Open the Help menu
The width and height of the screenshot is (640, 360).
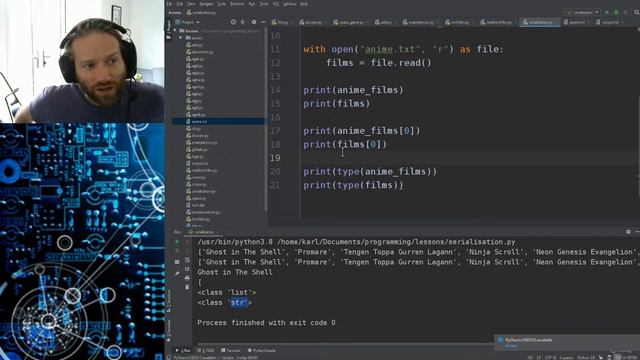point(304,4)
